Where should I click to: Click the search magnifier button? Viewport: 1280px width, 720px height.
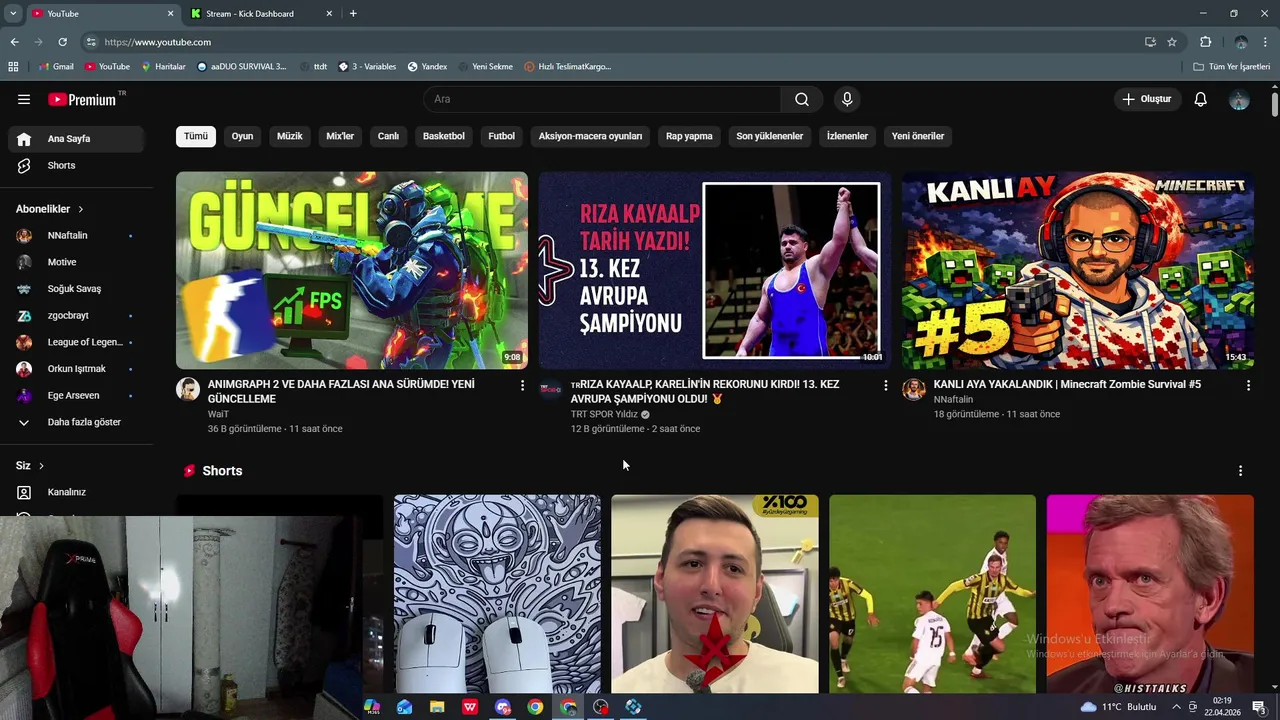(x=802, y=99)
